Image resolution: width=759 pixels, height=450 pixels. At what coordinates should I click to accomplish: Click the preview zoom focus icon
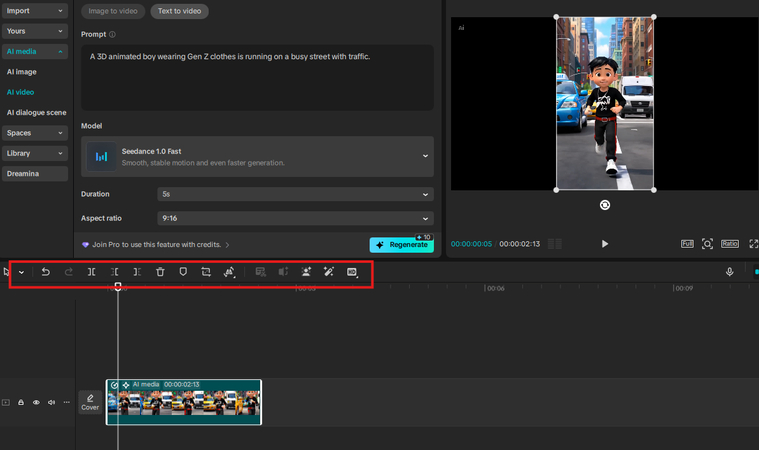click(707, 244)
